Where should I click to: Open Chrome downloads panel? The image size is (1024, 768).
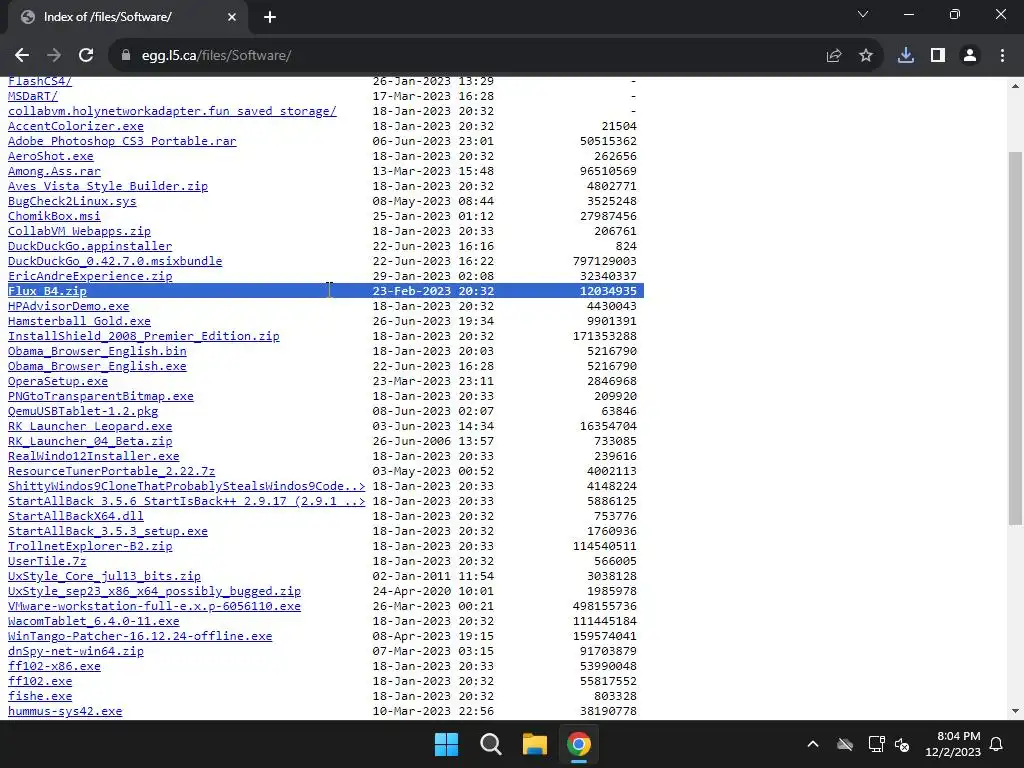(x=906, y=56)
